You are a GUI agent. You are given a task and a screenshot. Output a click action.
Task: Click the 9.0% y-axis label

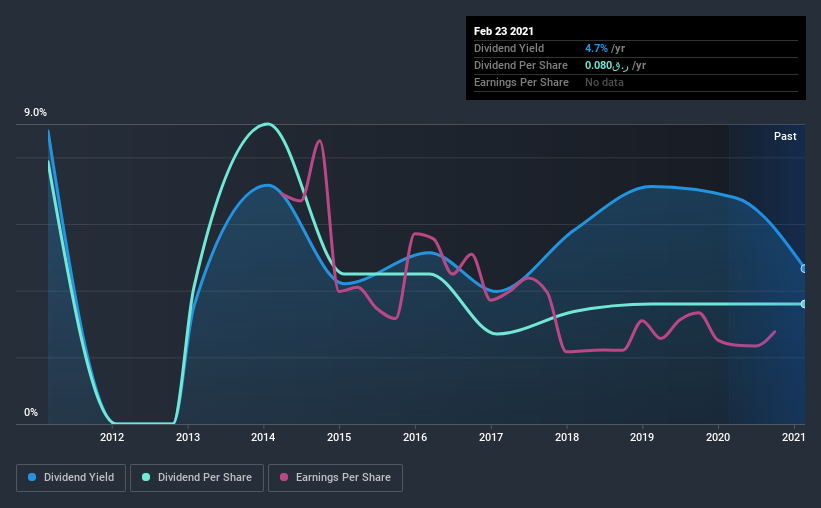pos(35,112)
